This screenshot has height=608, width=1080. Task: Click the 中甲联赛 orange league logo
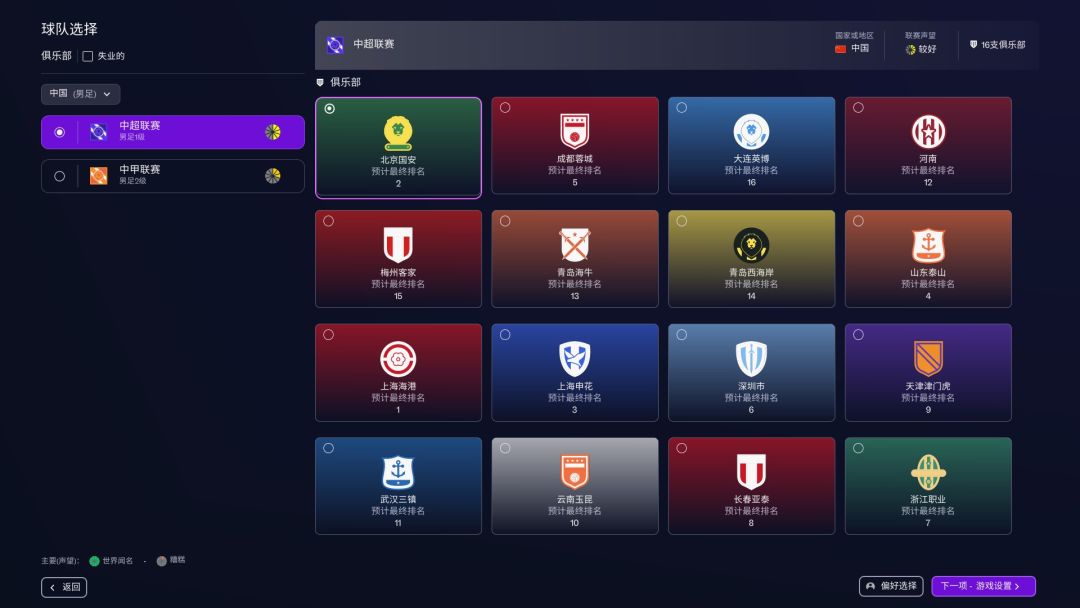coord(98,176)
